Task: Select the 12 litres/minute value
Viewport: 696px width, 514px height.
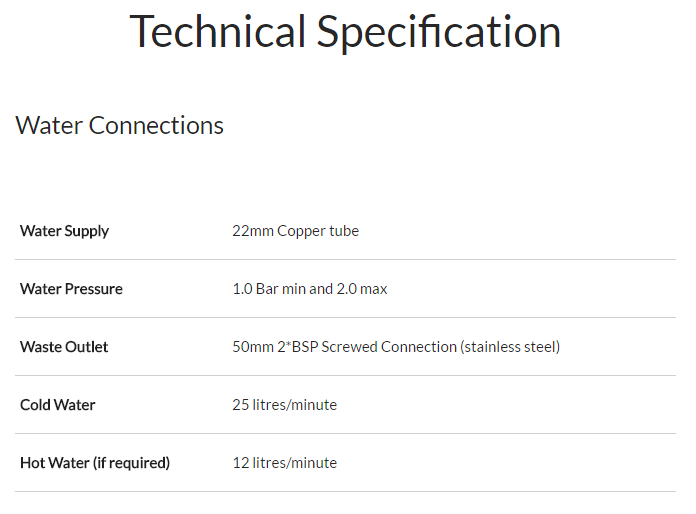Action: click(x=285, y=463)
